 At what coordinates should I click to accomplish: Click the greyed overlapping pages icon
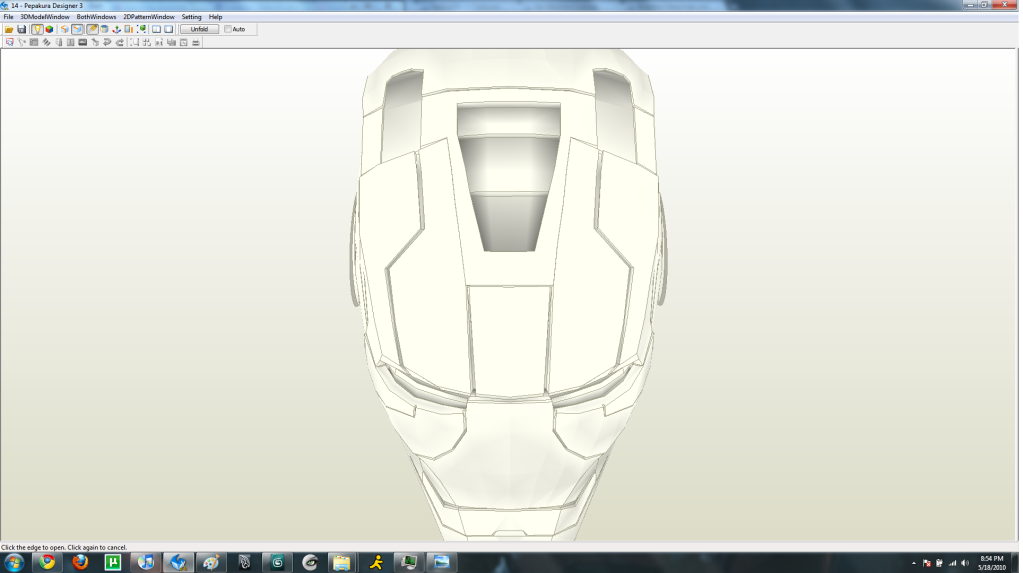(x=172, y=42)
